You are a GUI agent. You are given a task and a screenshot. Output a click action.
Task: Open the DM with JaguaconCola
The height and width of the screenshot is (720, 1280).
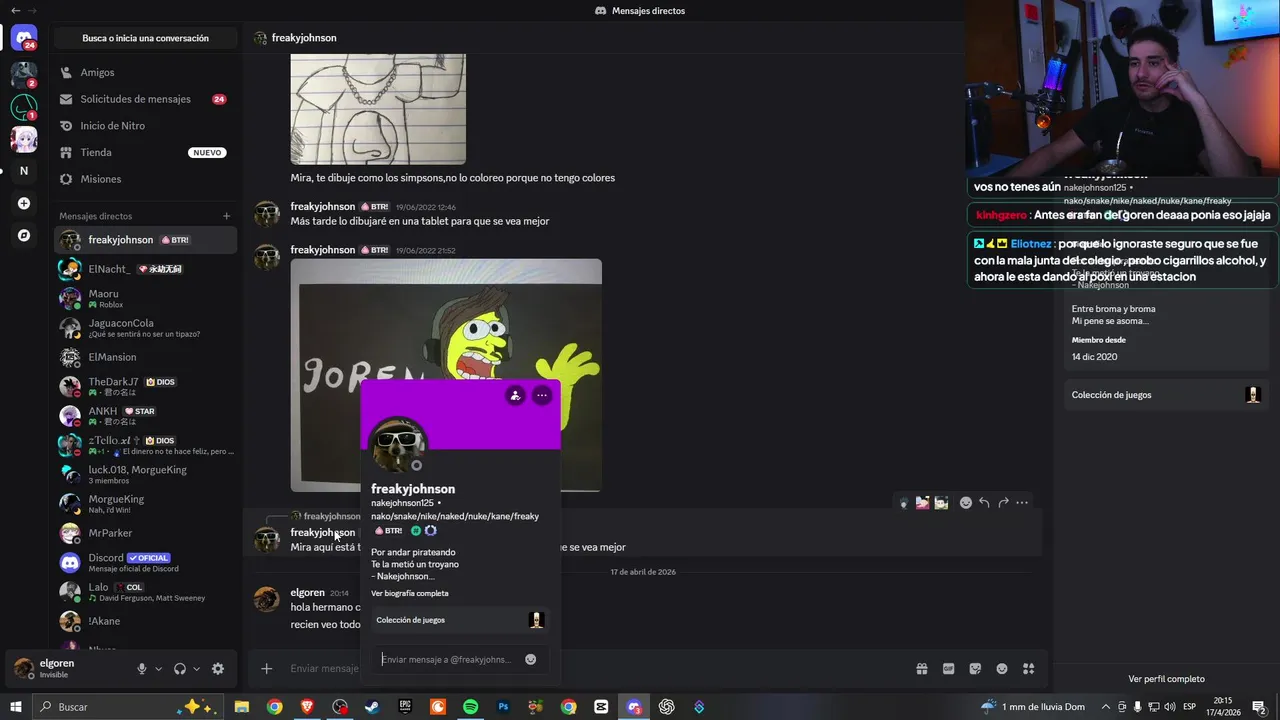pos(145,328)
